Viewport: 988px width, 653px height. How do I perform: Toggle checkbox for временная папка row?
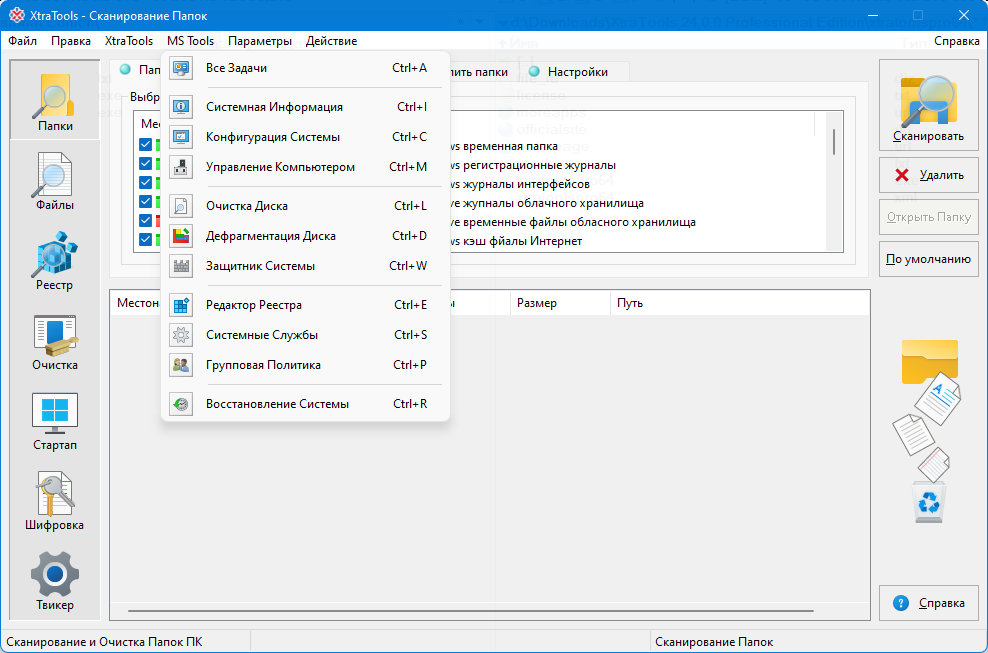click(145, 144)
